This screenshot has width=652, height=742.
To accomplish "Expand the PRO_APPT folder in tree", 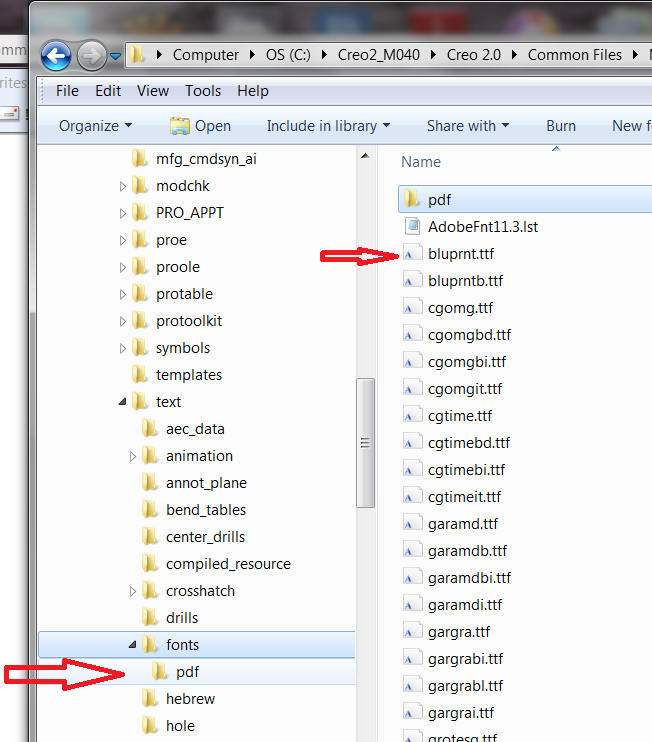I will click(x=123, y=213).
